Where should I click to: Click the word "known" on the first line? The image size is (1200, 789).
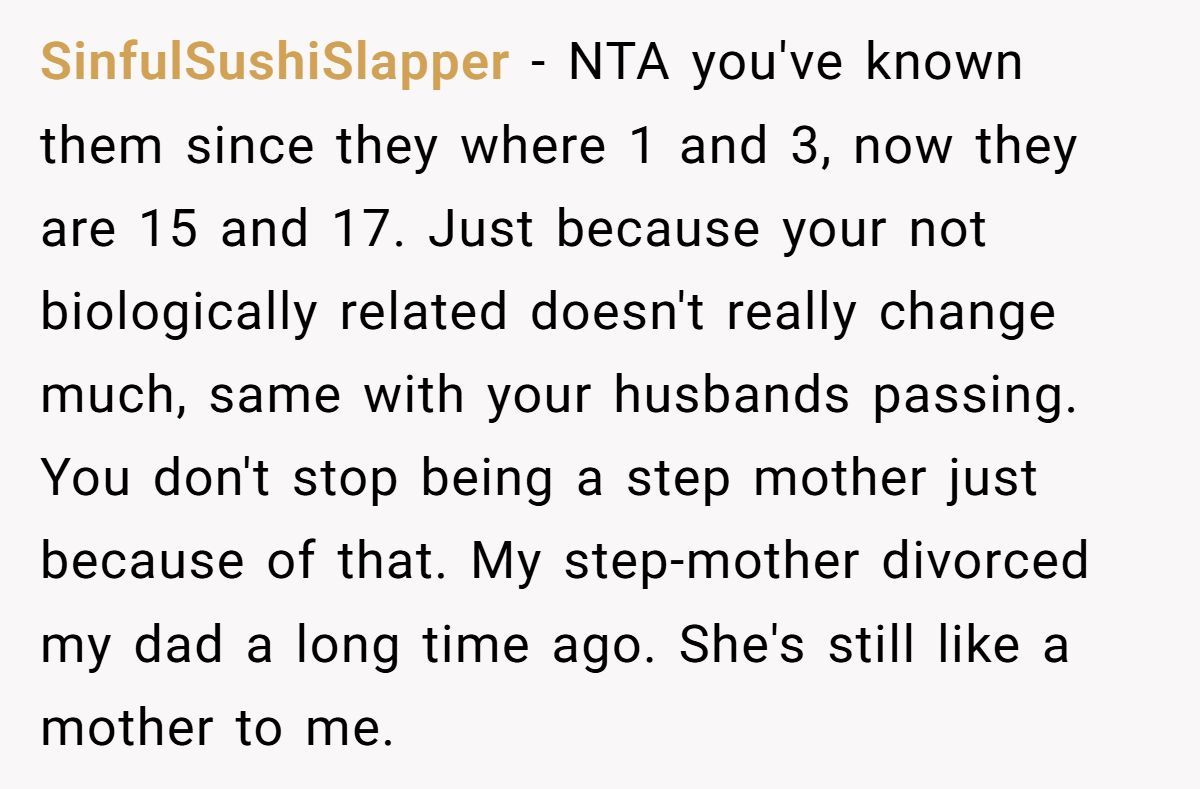[944, 63]
